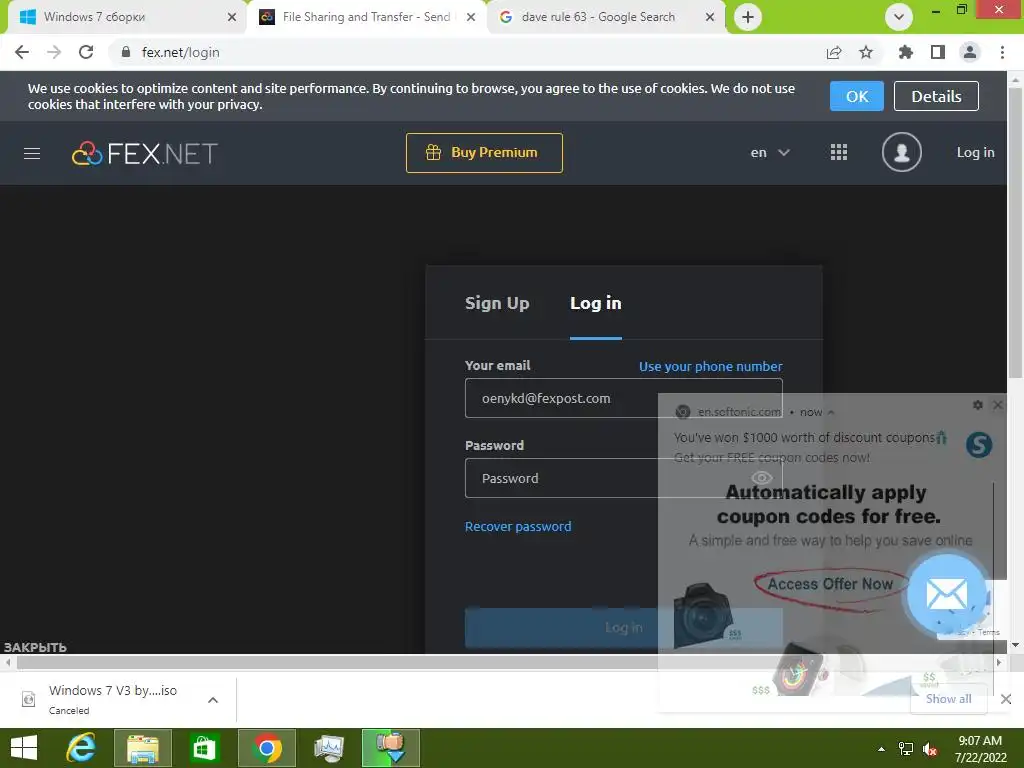This screenshot has height=768, width=1024.
Task: Open a new browser tab
Action: tap(748, 17)
